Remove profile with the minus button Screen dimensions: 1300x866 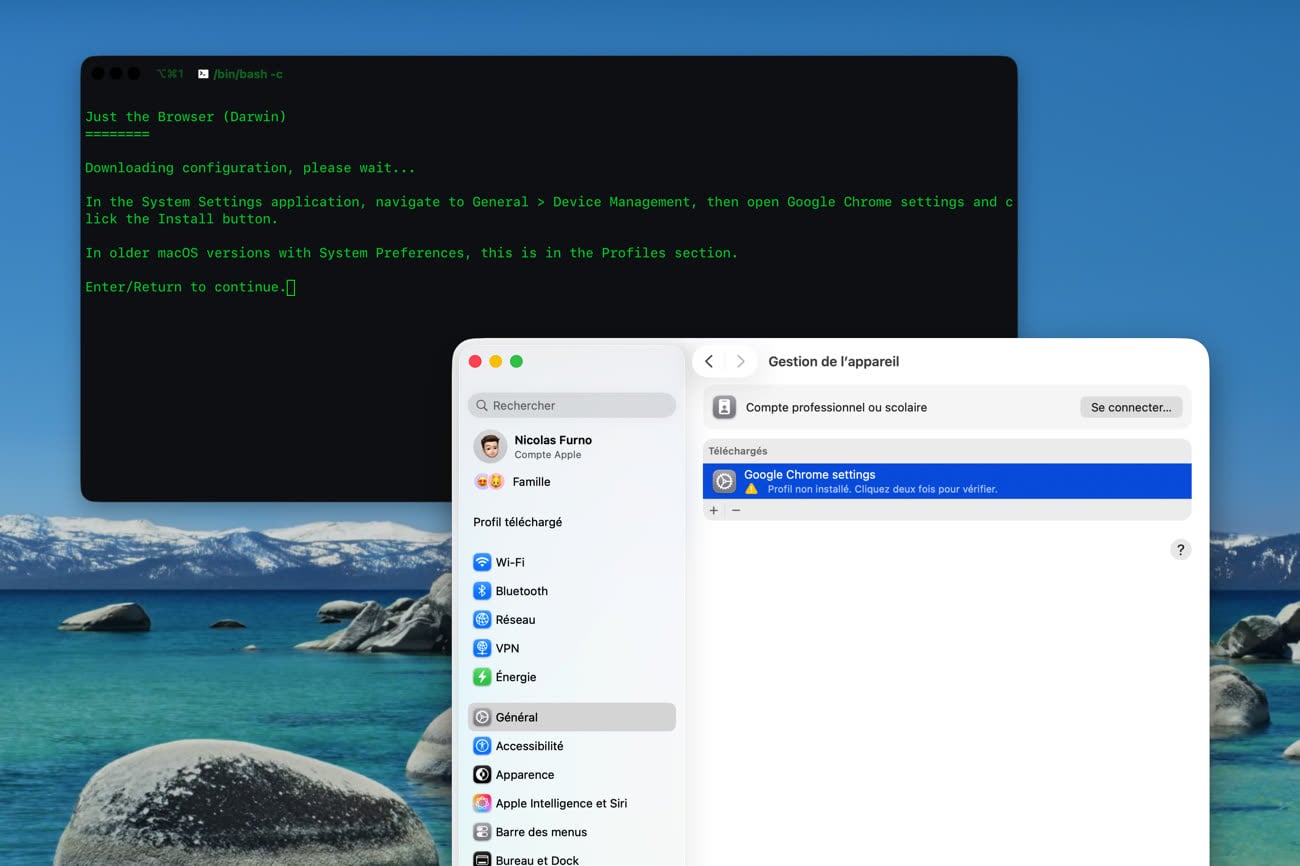736,510
